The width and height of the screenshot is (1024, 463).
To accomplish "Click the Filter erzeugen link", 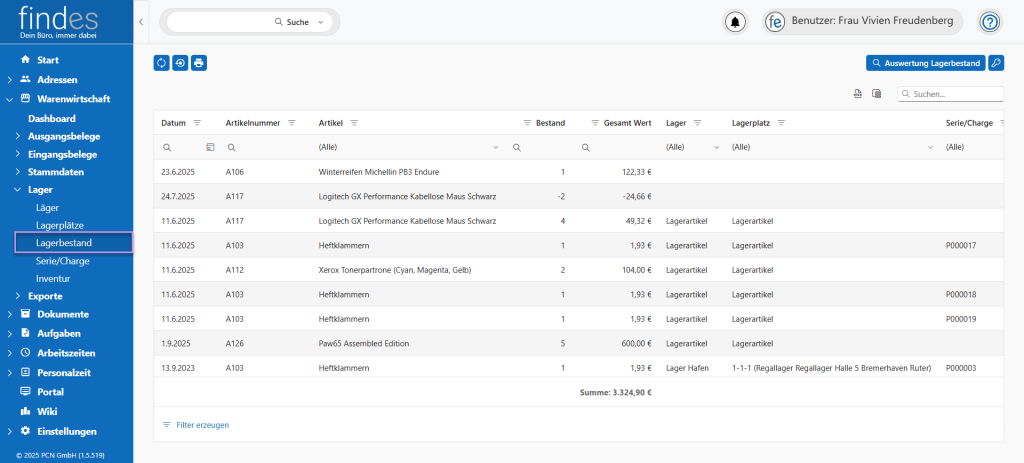I will (x=202, y=425).
